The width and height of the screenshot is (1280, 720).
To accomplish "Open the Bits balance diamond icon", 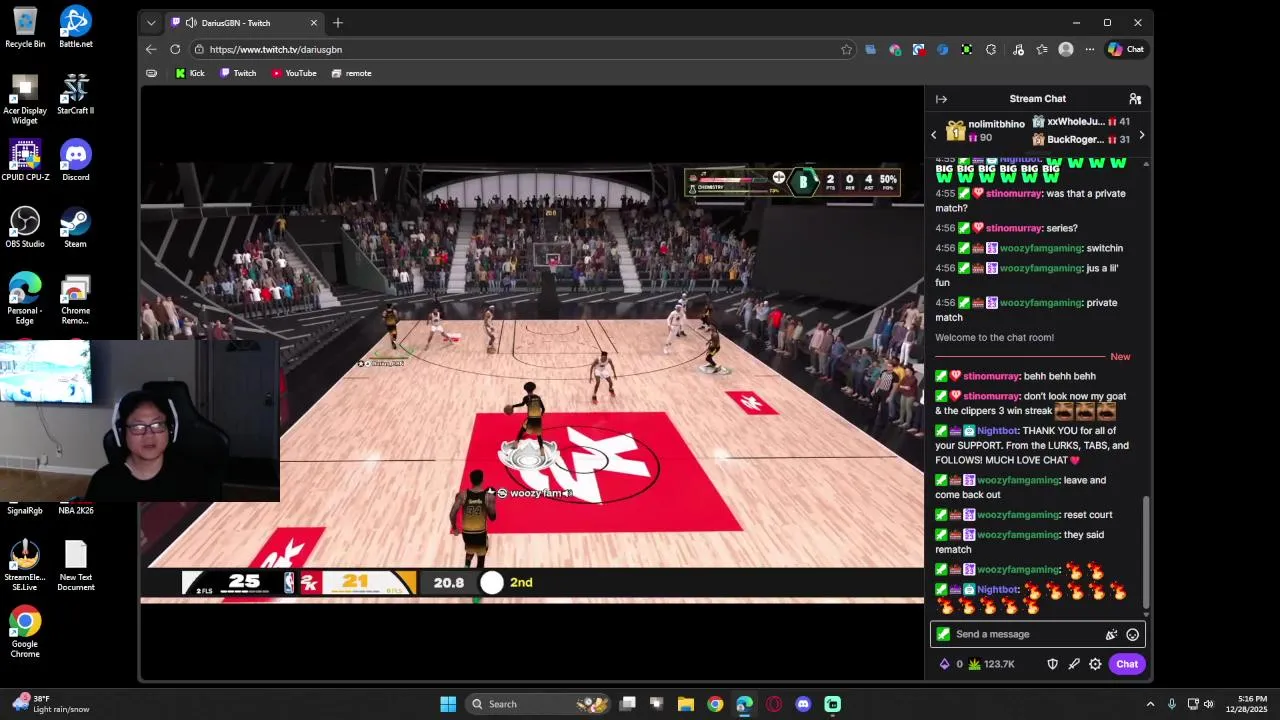I will coord(945,664).
